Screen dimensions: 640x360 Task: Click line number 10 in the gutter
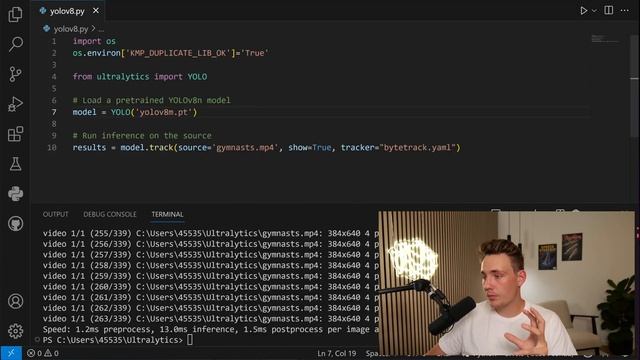(52, 148)
